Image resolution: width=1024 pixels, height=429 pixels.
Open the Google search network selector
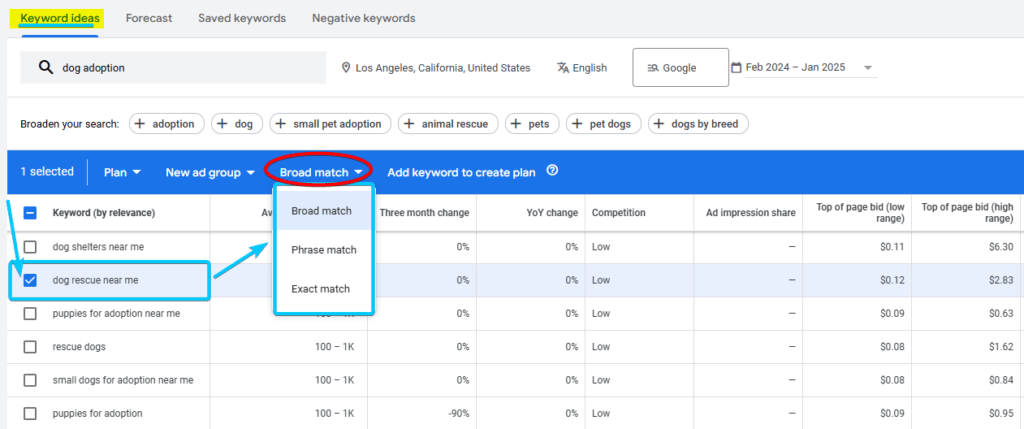click(680, 67)
